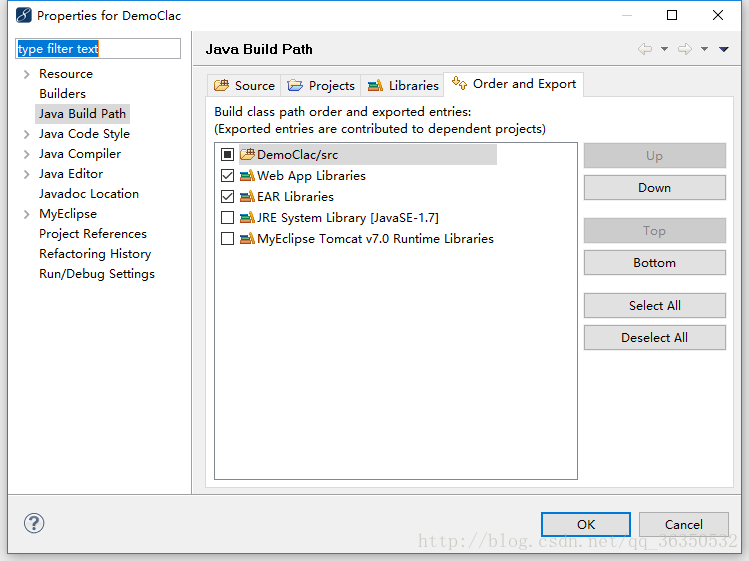Screen dimensions: 749x561
Task: Check the JRE System Library checkbox
Action: 227,217
